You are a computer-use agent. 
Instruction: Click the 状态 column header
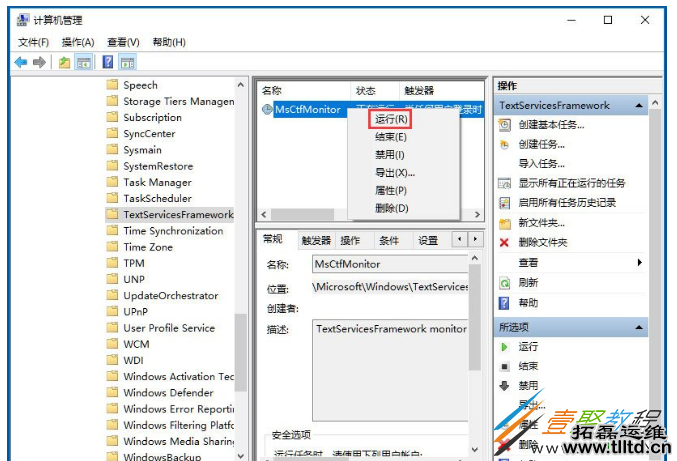coord(374,91)
